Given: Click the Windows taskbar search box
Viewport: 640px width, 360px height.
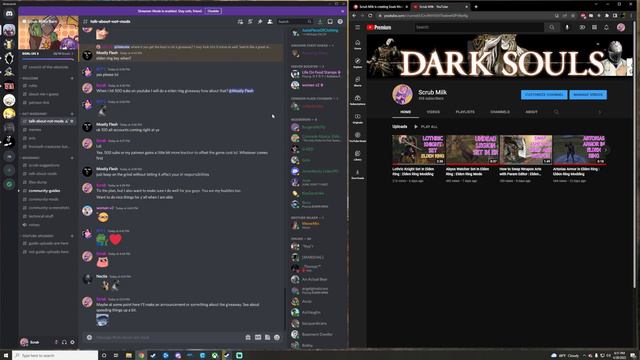Looking at the screenshot, I should tap(55, 356).
